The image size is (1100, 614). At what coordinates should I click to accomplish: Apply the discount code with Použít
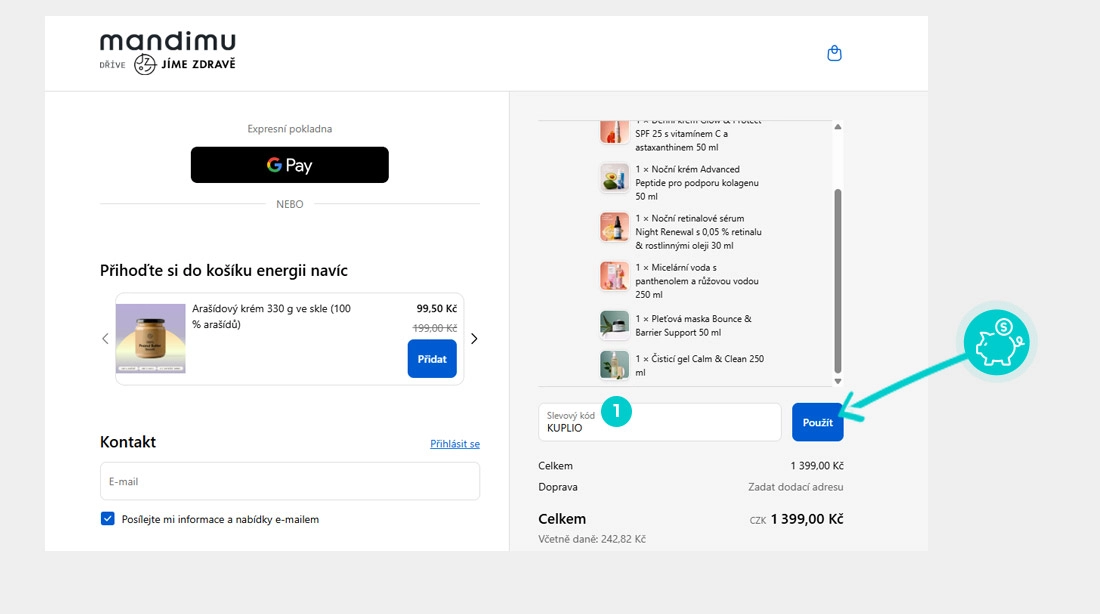tap(817, 422)
